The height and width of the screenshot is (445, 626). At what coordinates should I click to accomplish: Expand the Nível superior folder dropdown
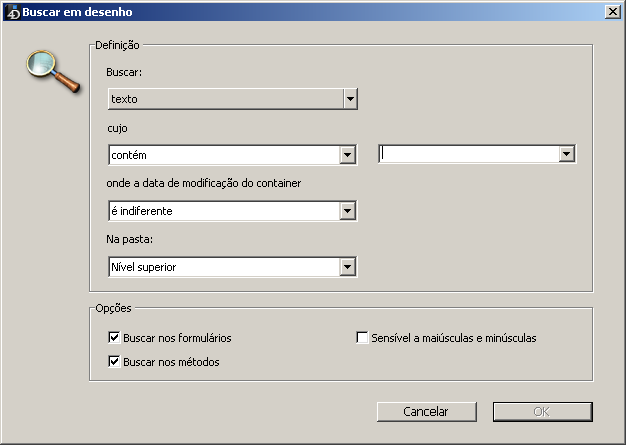pos(347,267)
